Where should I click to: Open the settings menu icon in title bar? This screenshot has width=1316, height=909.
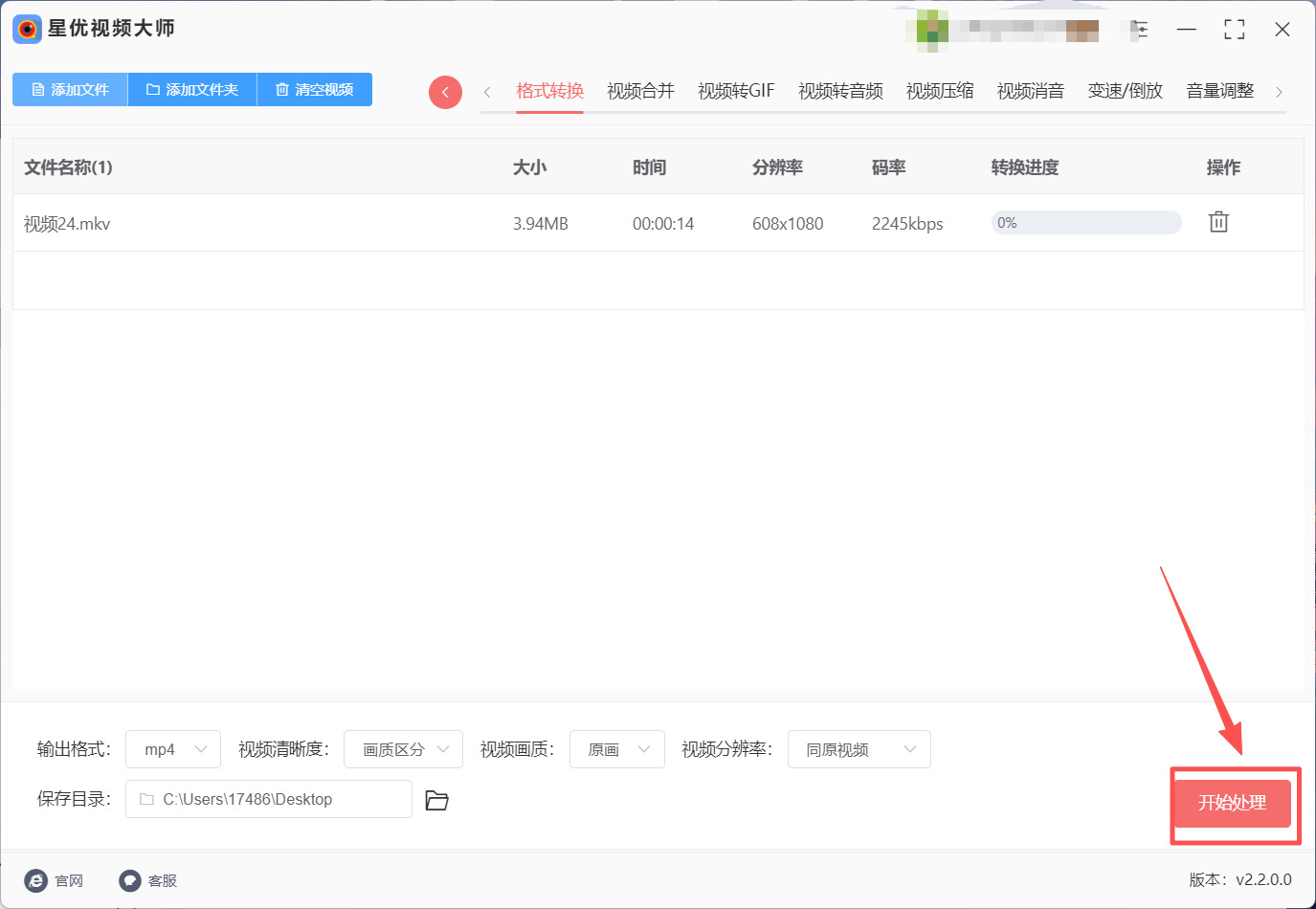(x=1139, y=30)
